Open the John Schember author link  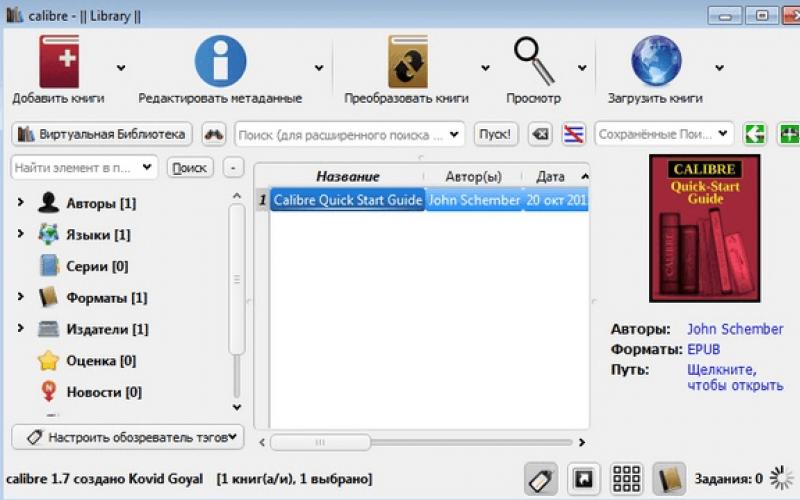click(735, 329)
